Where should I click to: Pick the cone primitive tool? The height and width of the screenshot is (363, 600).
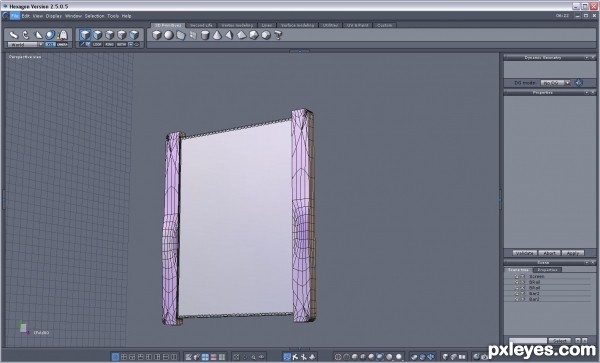click(217, 35)
